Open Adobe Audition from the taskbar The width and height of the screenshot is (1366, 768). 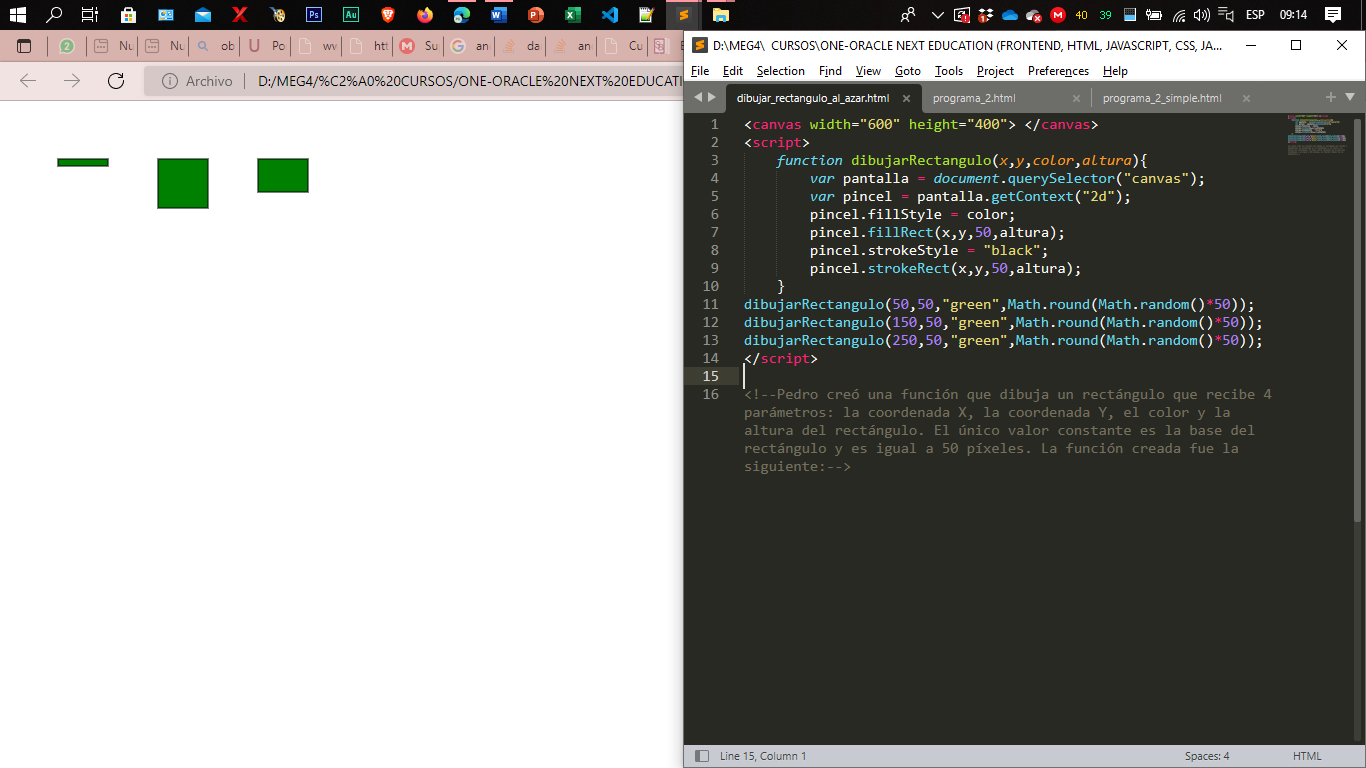coord(351,15)
